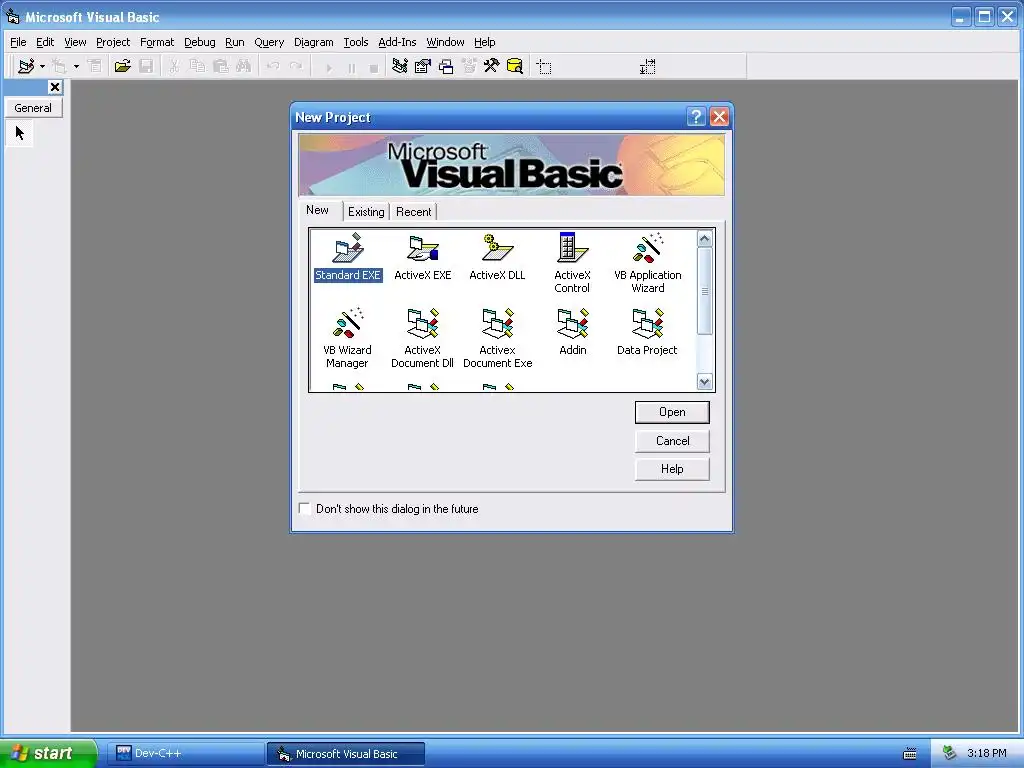
Task: Choose the VB Application Wizard
Action: pyautogui.click(x=647, y=263)
